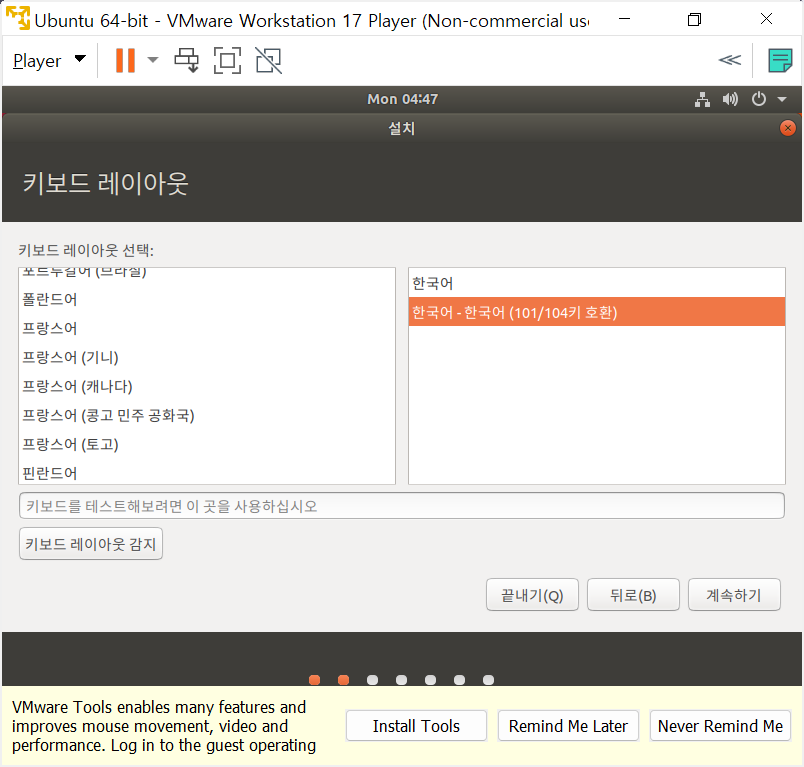Expand the system menu arrow in top bar
This screenshot has width=804, height=767.
tap(782, 99)
